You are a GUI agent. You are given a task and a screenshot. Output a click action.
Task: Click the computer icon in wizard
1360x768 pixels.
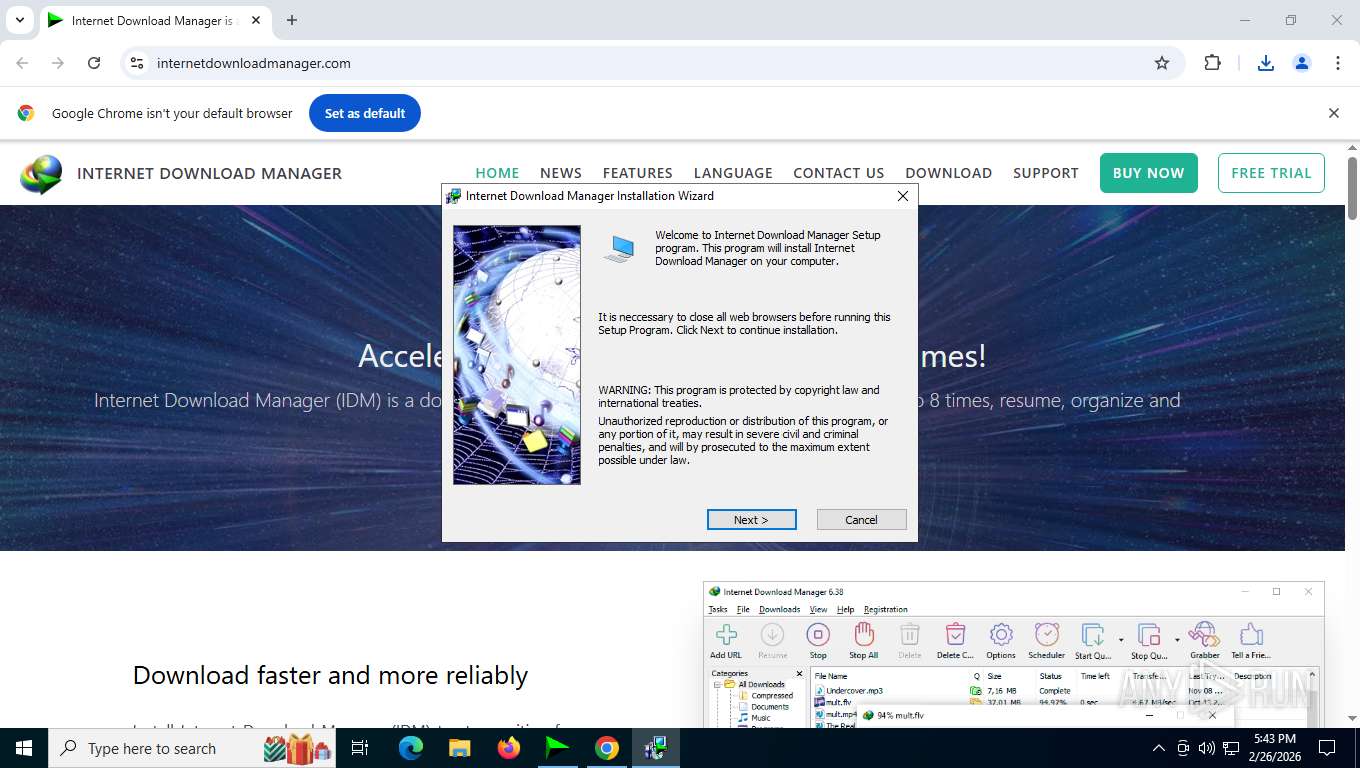pos(619,248)
